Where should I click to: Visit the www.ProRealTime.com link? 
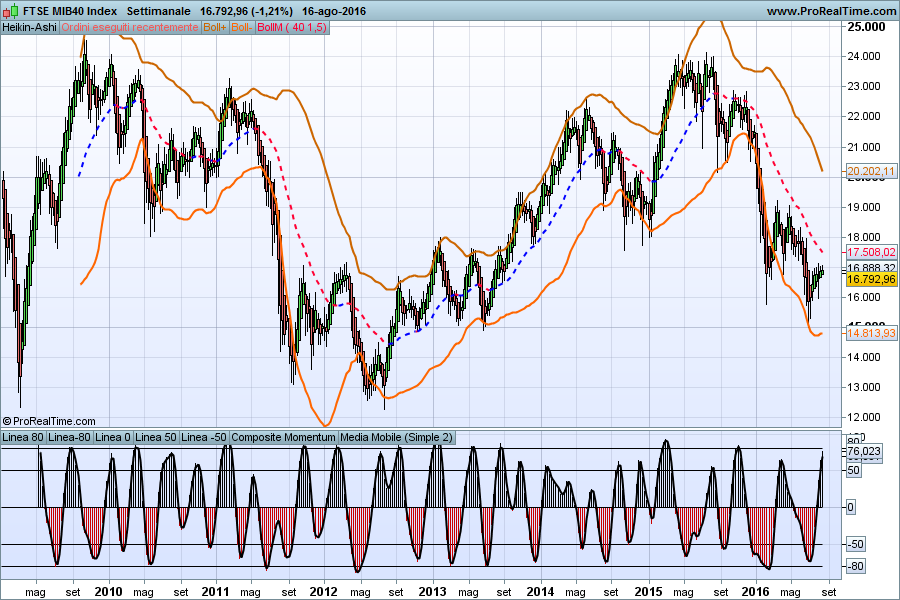(x=831, y=11)
